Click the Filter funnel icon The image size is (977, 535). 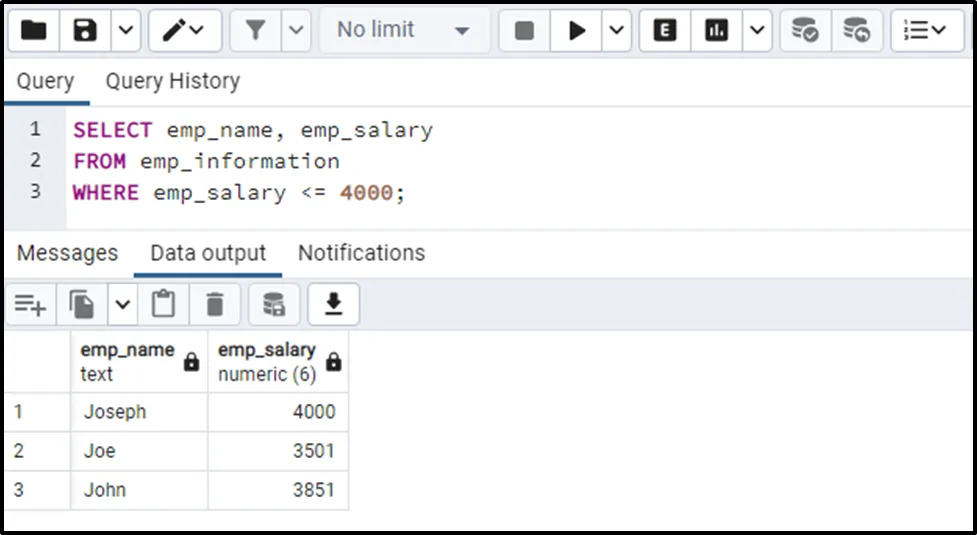click(256, 31)
